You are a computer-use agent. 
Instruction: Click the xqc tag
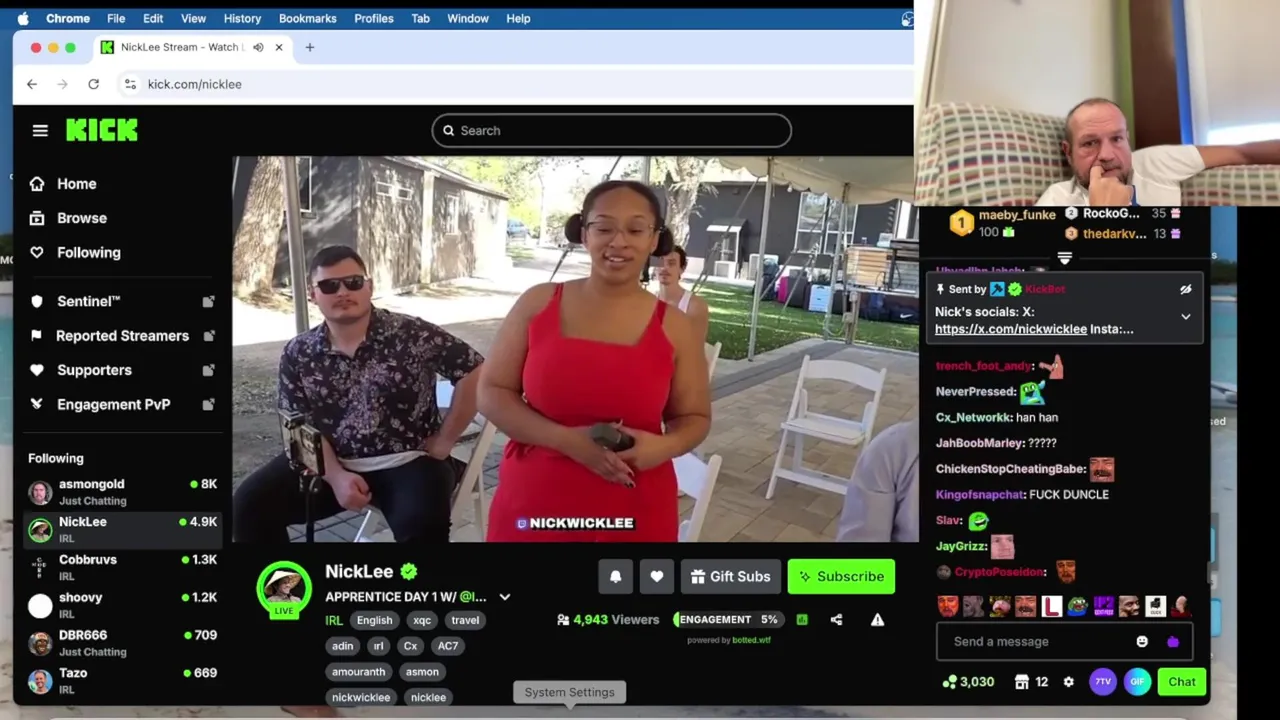[x=422, y=620]
